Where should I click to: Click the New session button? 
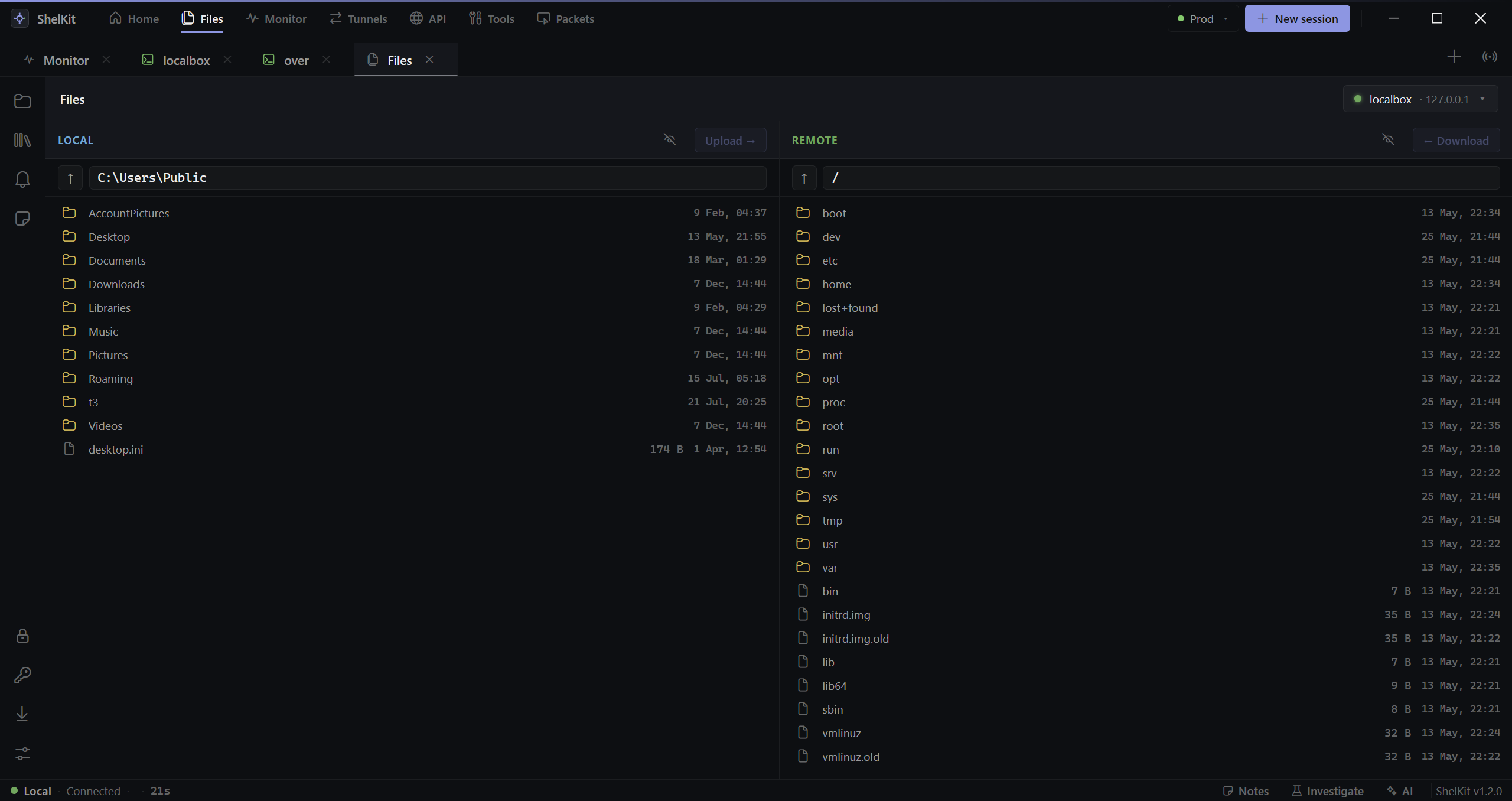coord(1297,19)
